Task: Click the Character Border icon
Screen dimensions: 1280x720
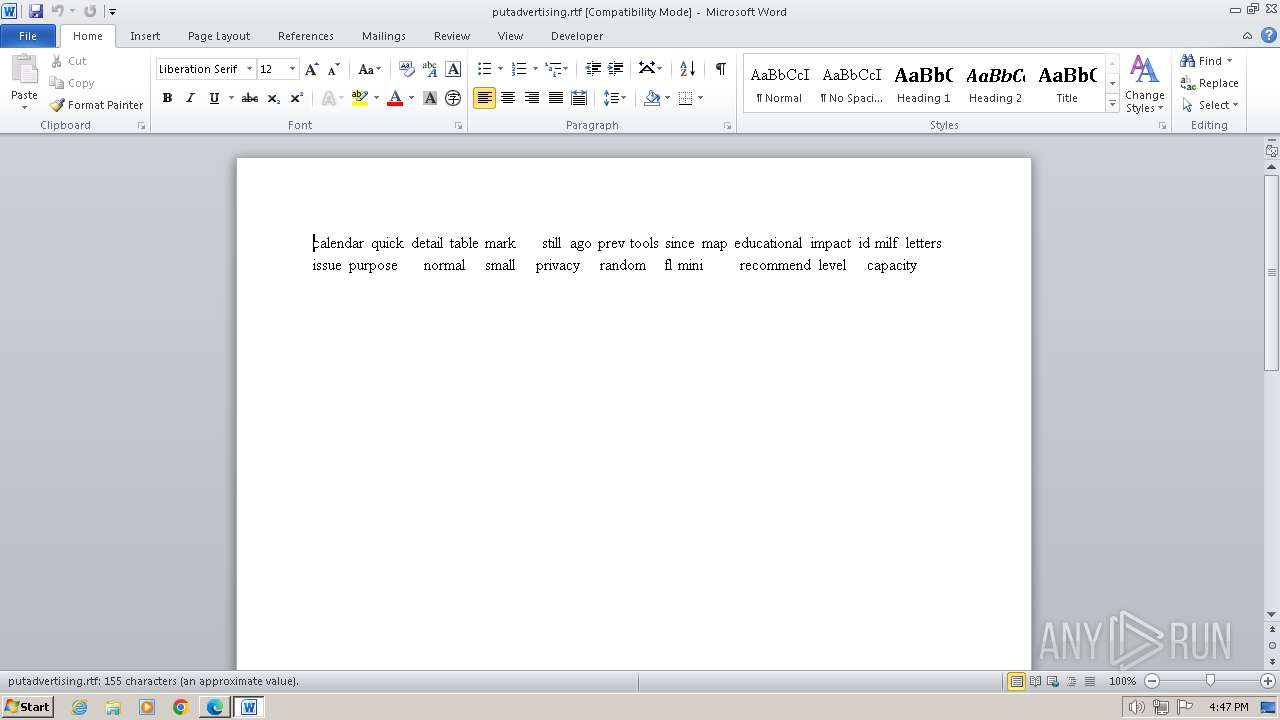Action: [453, 69]
